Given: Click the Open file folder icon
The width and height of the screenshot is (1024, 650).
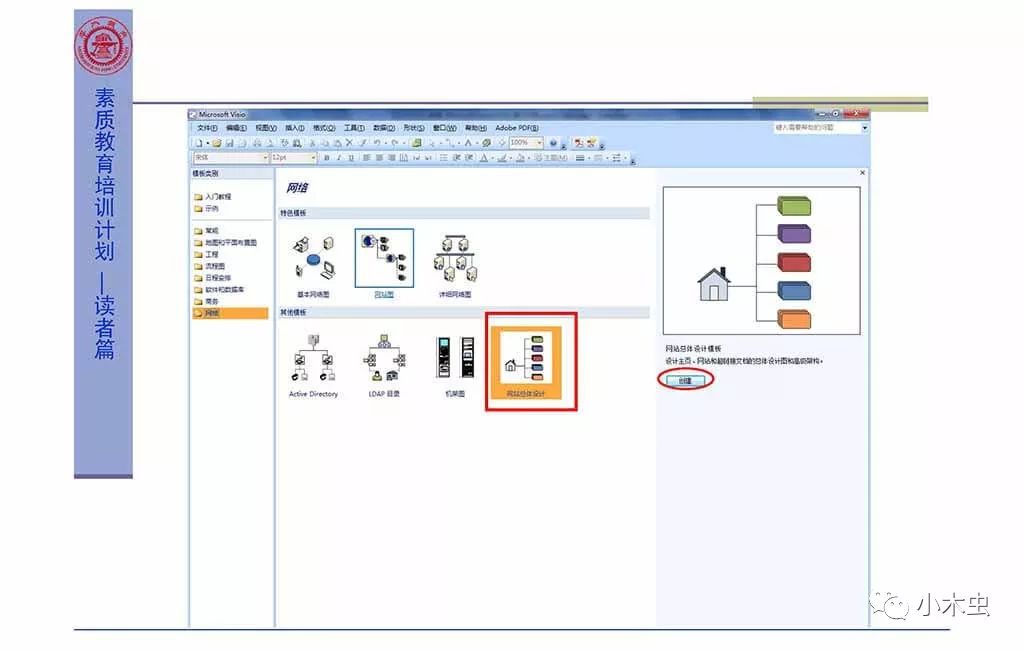Looking at the screenshot, I should (216, 143).
